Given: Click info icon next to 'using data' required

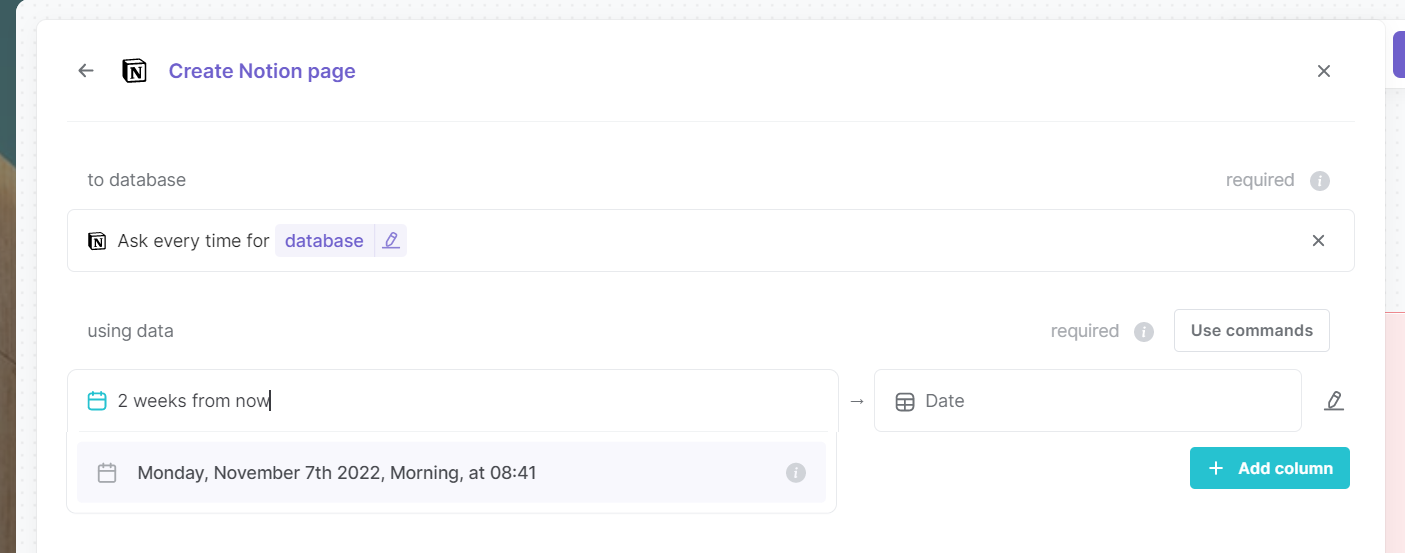Looking at the screenshot, I should pos(1144,331).
